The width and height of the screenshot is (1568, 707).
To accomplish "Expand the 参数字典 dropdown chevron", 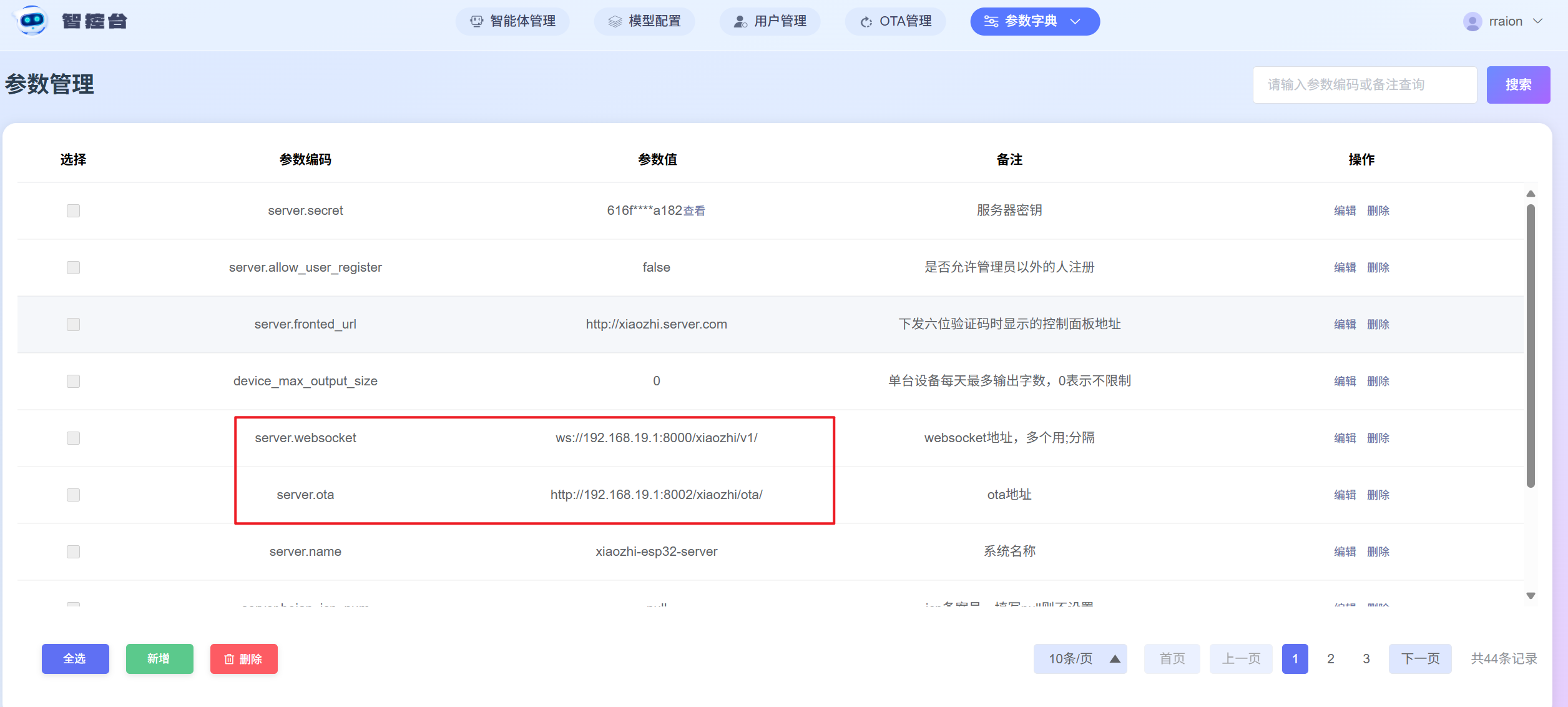I will 1076,21.
